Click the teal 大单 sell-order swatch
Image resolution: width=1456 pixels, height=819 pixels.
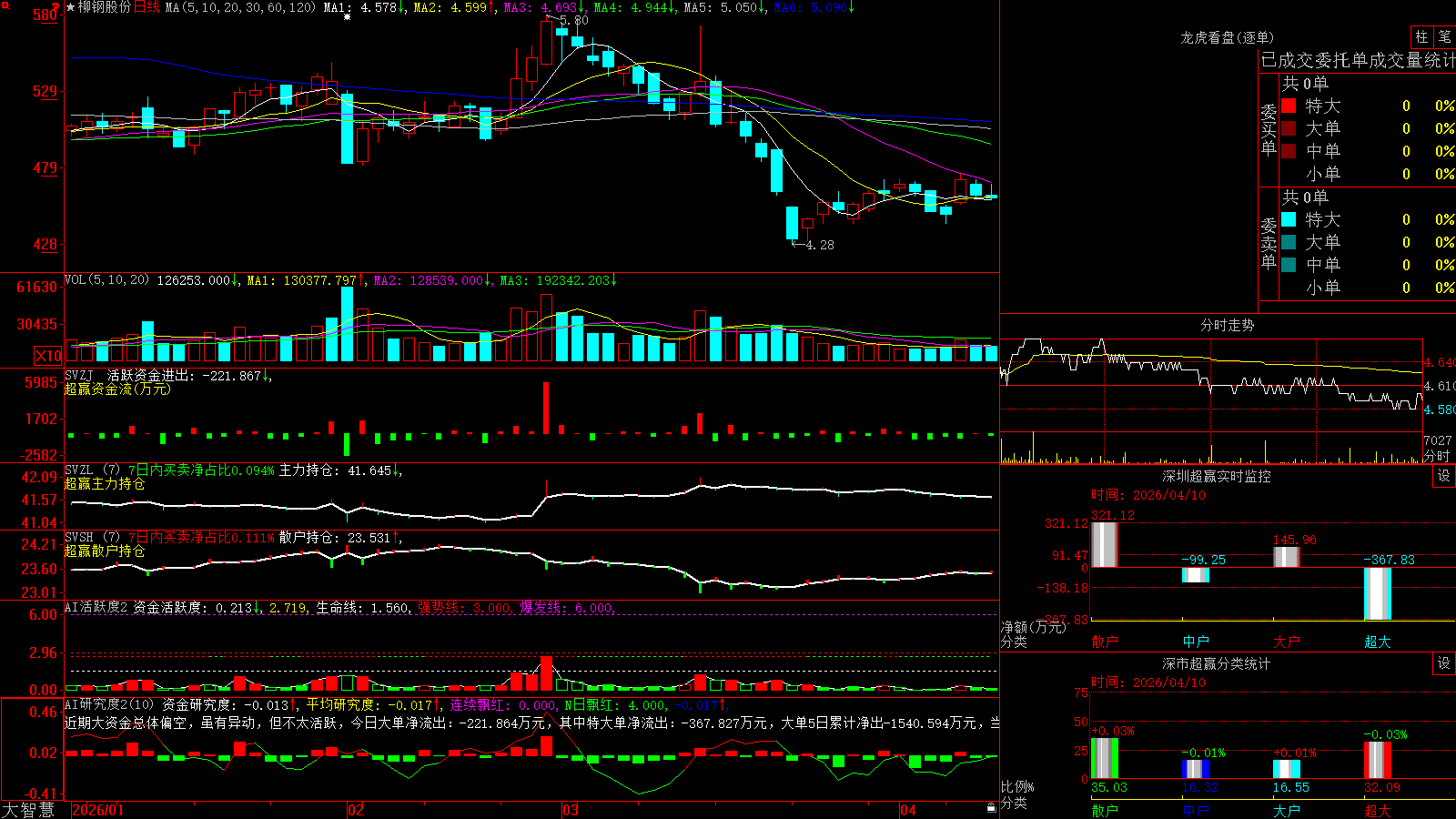pos(1289,242)
